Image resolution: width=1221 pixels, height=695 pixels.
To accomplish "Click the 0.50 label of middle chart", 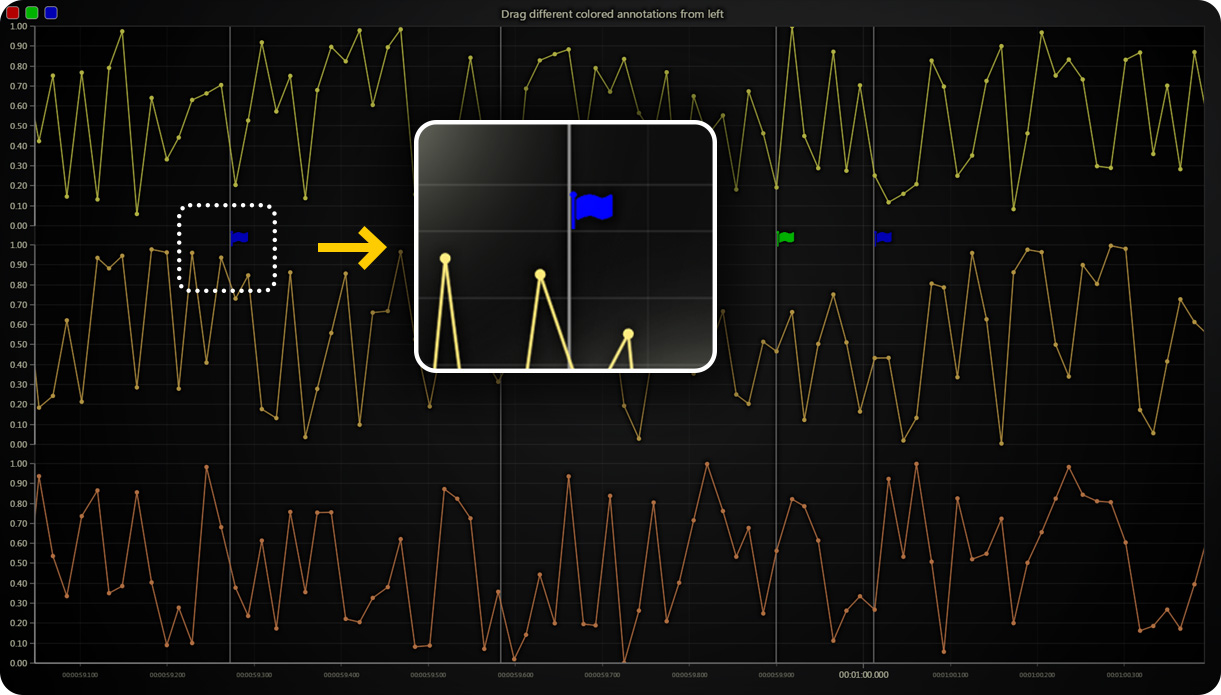I will [x=18, y=345].
